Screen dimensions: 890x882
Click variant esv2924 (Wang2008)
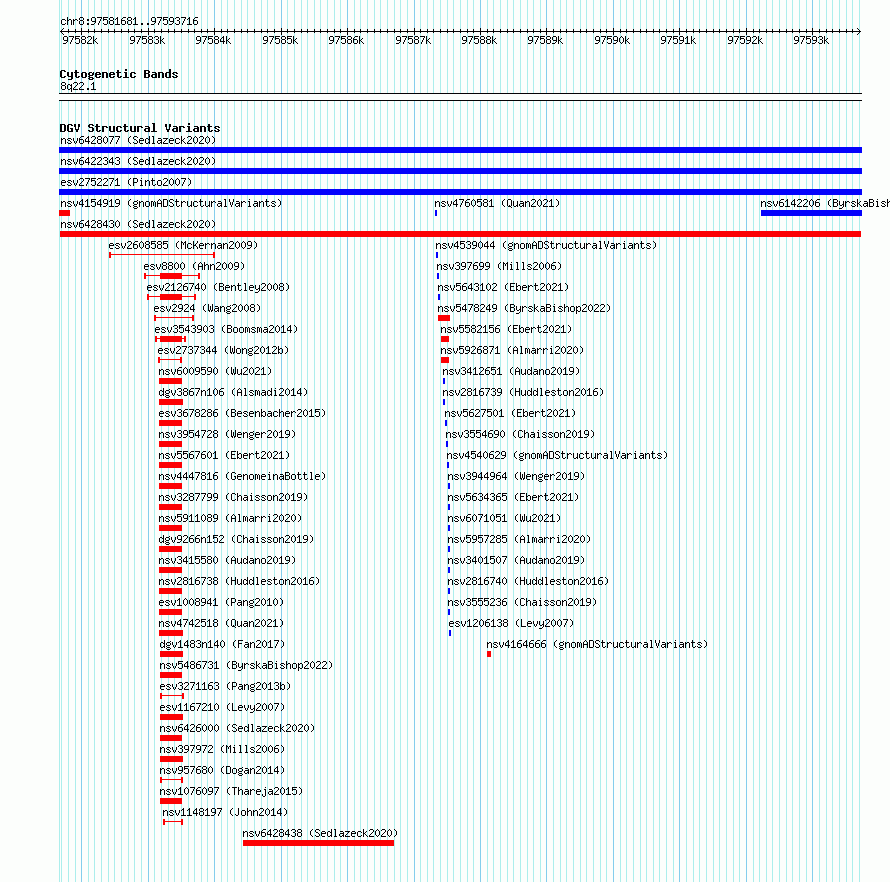pos(207,308)
